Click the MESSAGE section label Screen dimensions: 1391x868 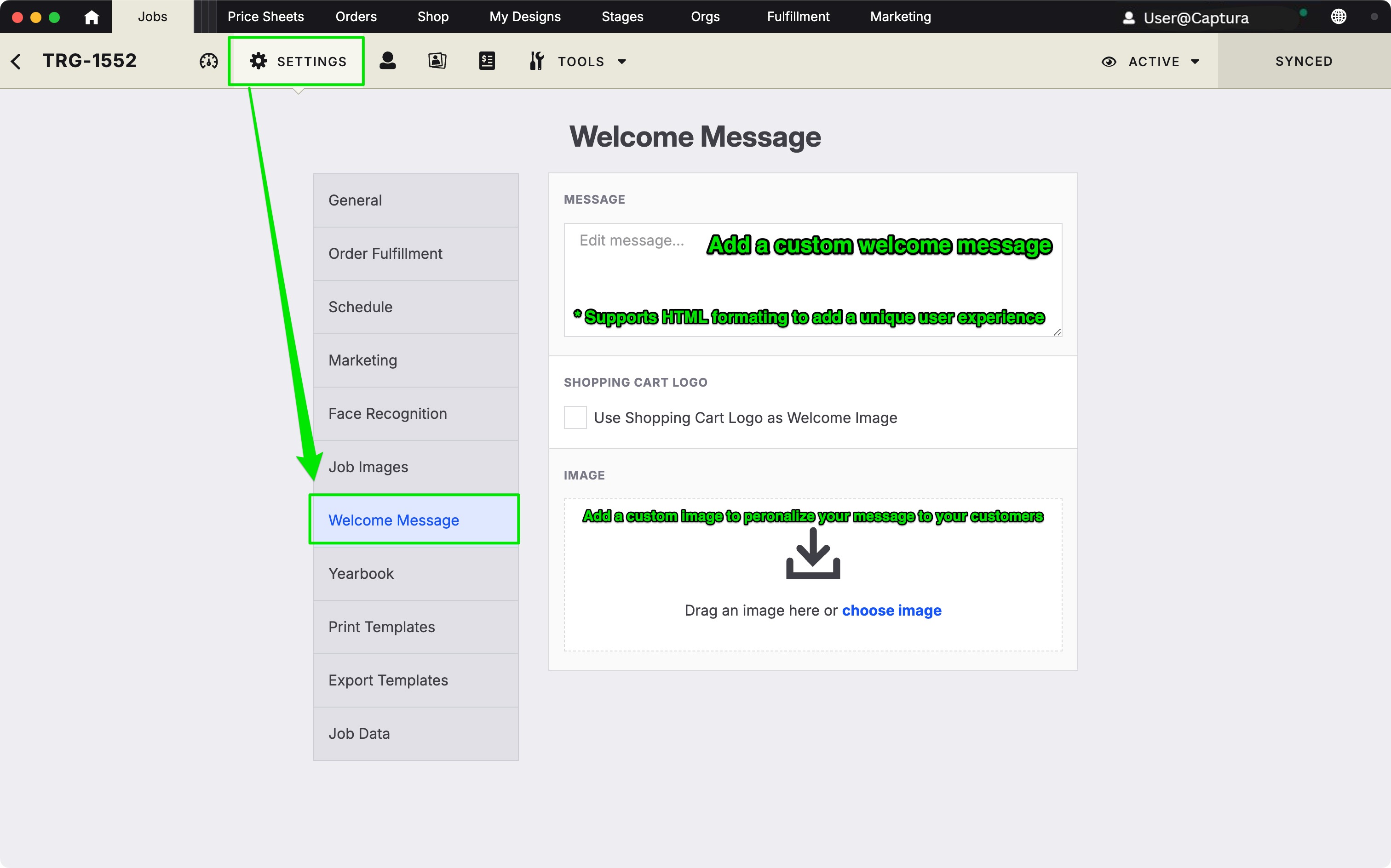point(594,199)
